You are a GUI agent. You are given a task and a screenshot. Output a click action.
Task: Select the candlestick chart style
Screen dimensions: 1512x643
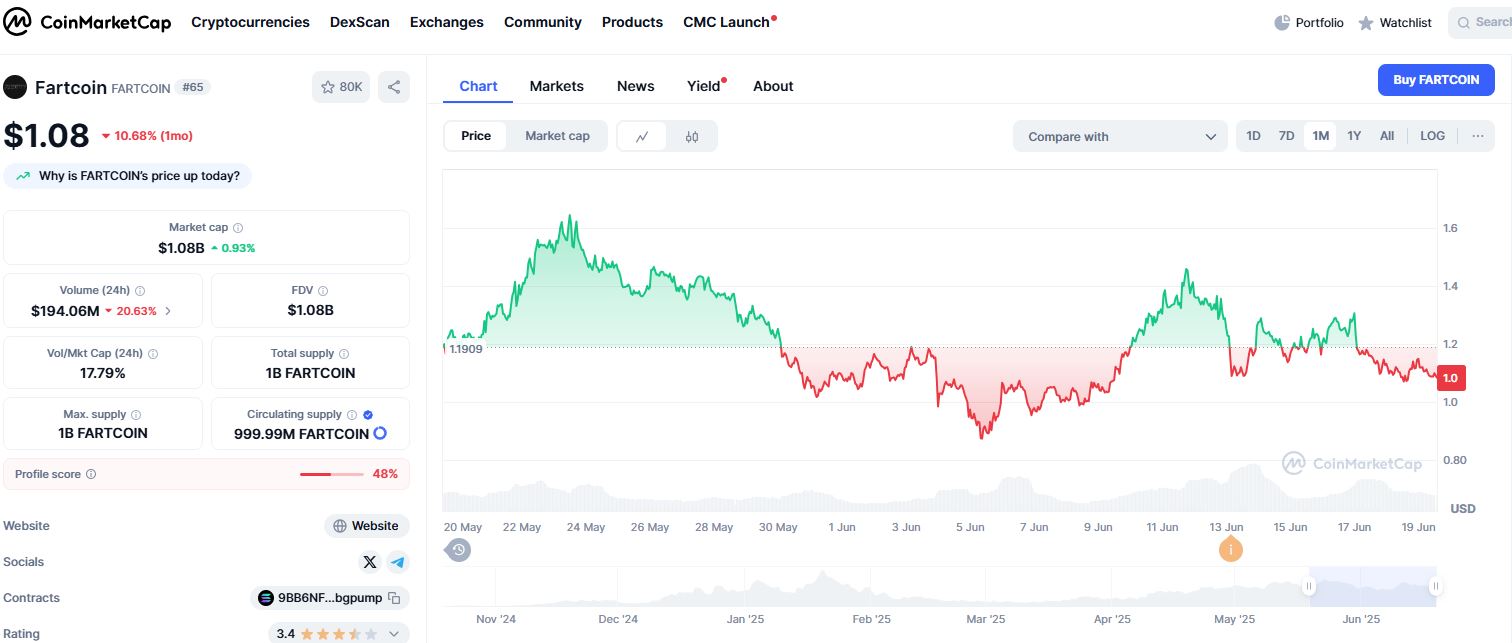coord(692,137)
